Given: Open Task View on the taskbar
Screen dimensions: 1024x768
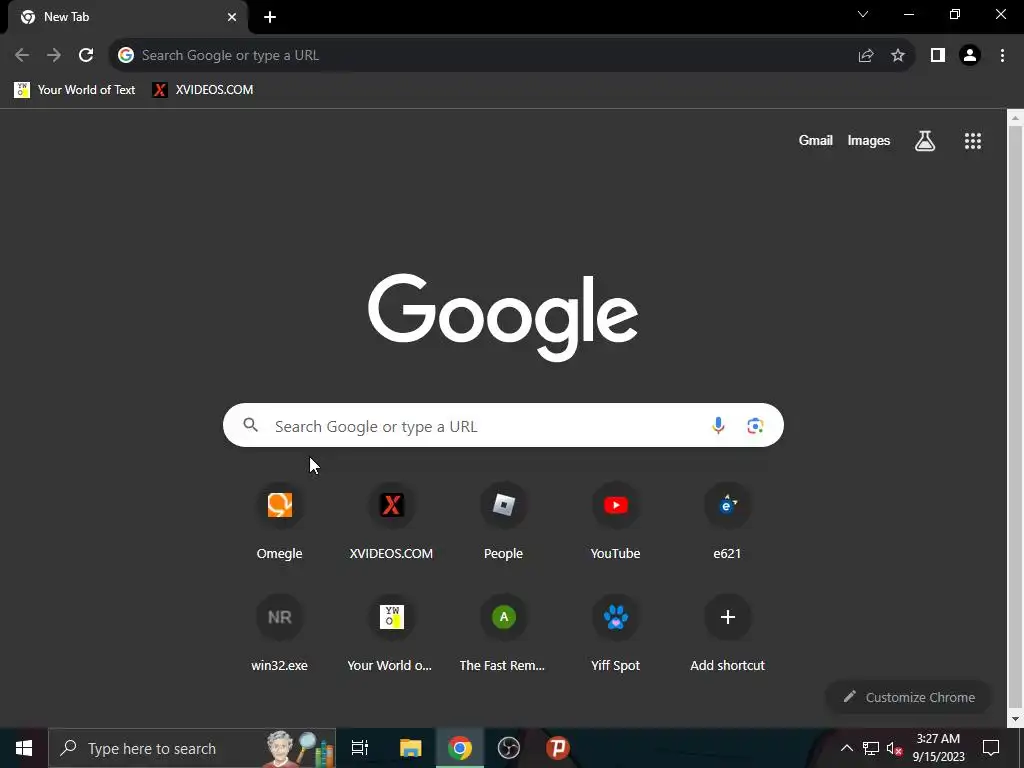Looking at the screenshot, I should click(360, 748).
